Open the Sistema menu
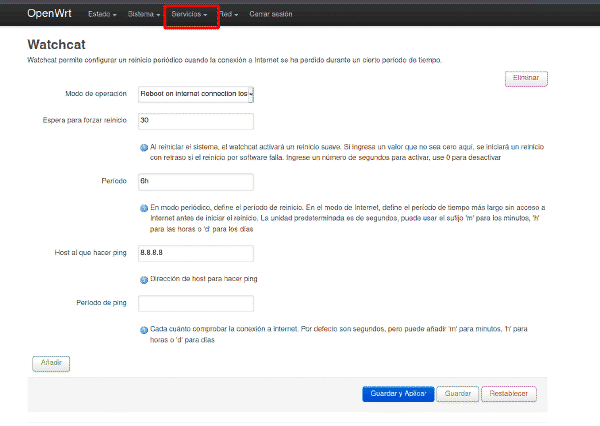 click(x=143, y=14)
